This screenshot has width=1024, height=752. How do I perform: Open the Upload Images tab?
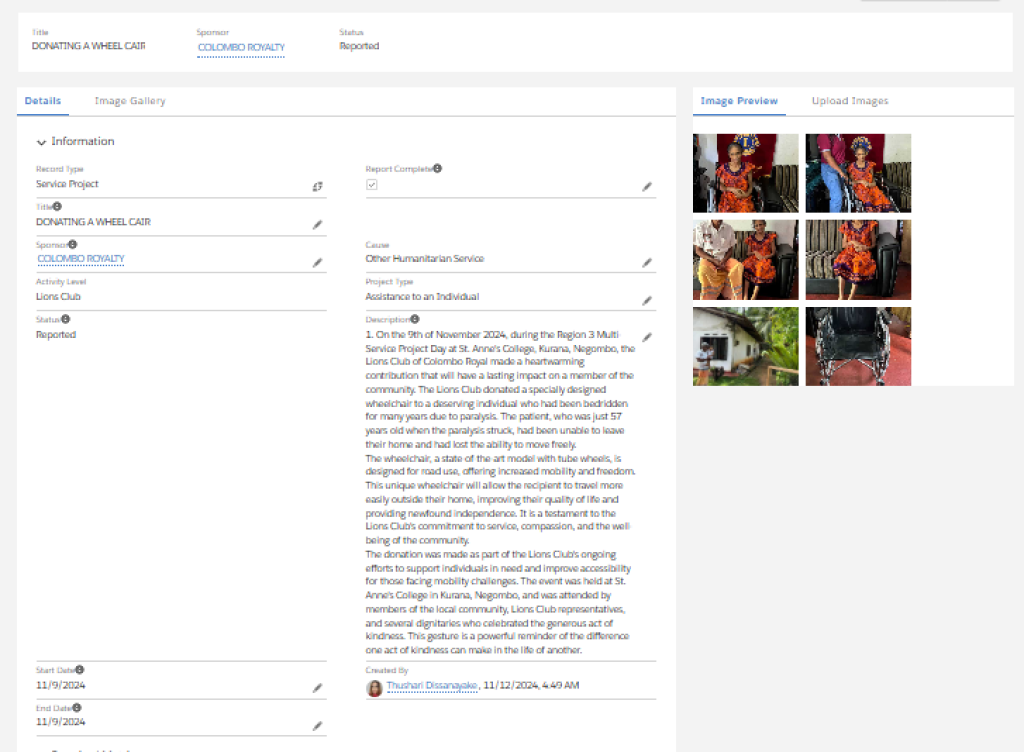[x=850, y=101]
